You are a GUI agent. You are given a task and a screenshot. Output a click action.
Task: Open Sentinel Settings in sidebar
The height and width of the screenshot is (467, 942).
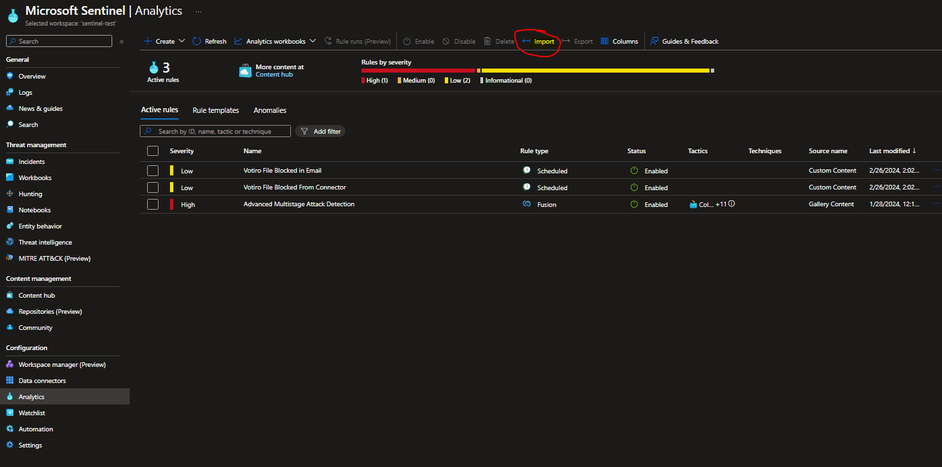(x=30, y=445)
